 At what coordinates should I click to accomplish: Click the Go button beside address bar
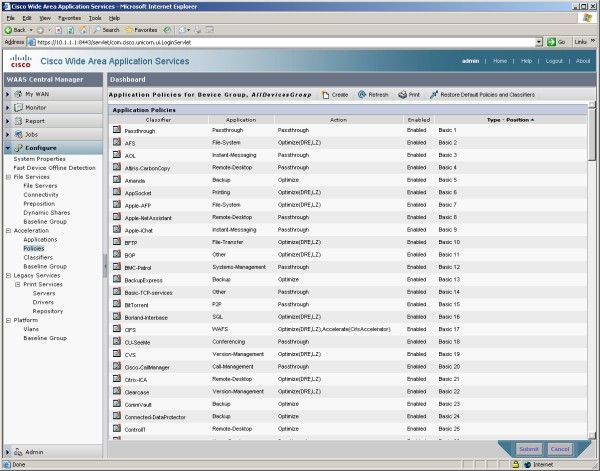(x=557, y=42)
